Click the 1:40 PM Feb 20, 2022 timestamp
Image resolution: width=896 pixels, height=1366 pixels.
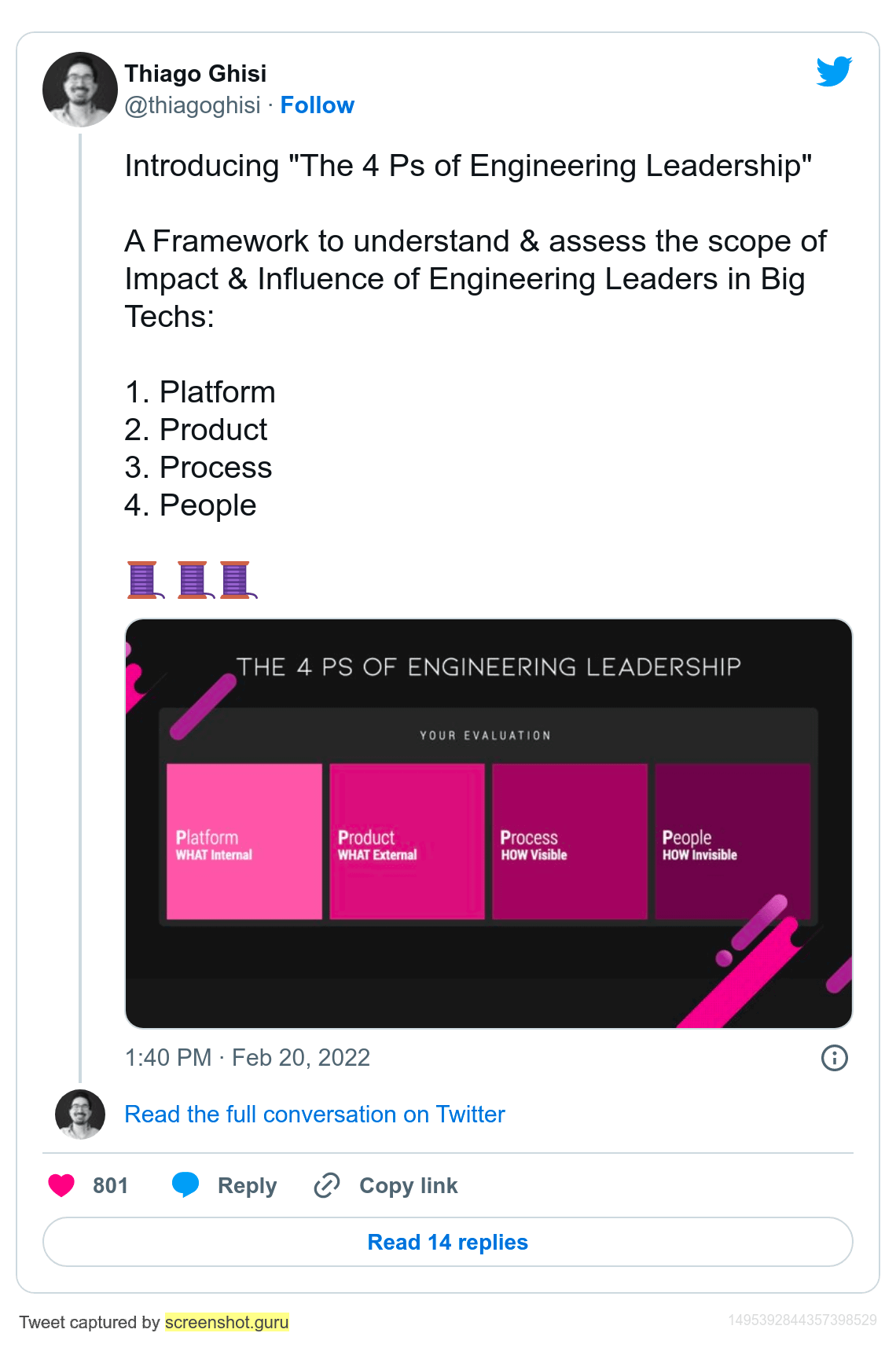point(248,1058)
